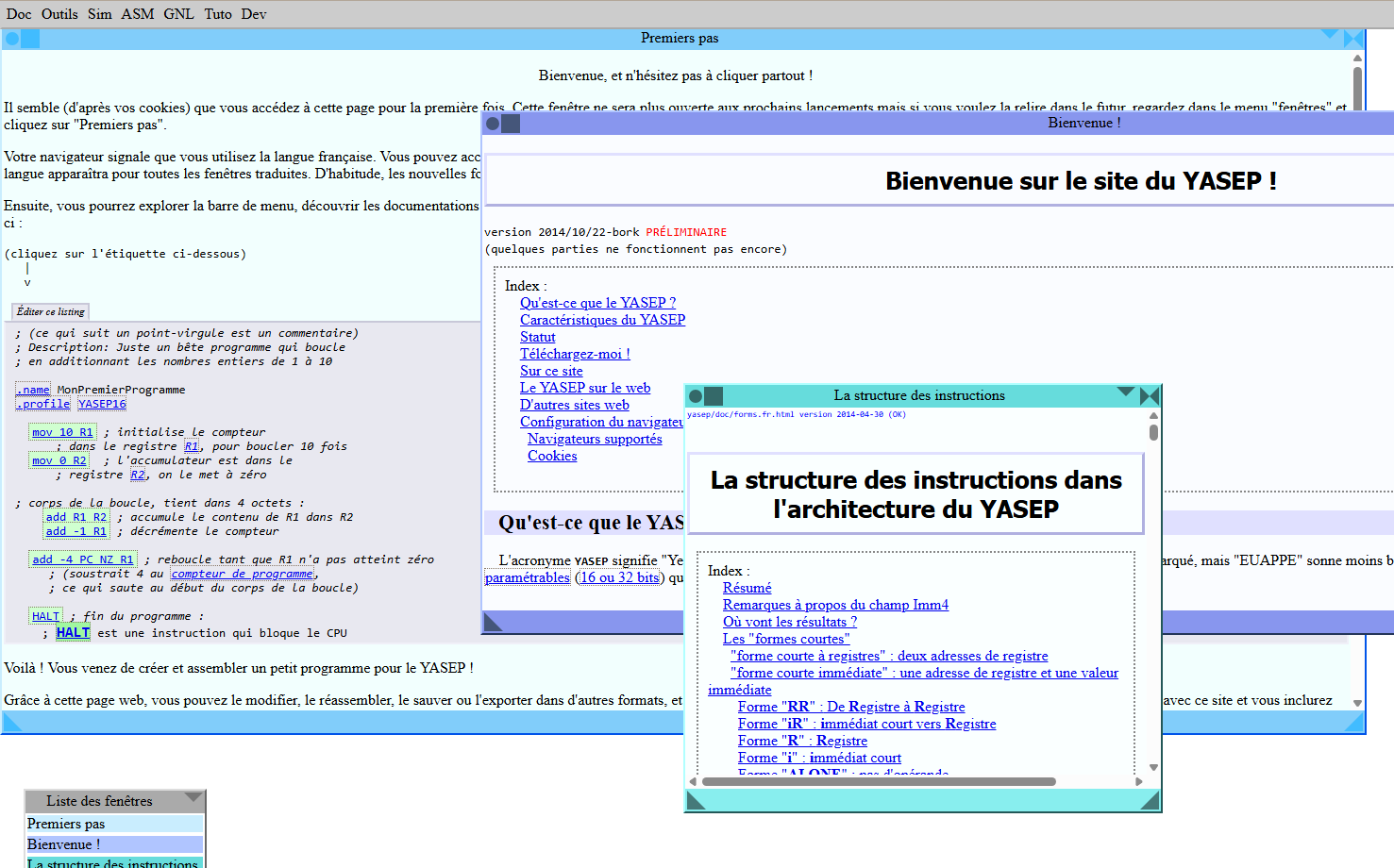Click the 'paramétrables' link
Image resolution: width=1394 pixels, height=868 pixels.
click(528, 577)
